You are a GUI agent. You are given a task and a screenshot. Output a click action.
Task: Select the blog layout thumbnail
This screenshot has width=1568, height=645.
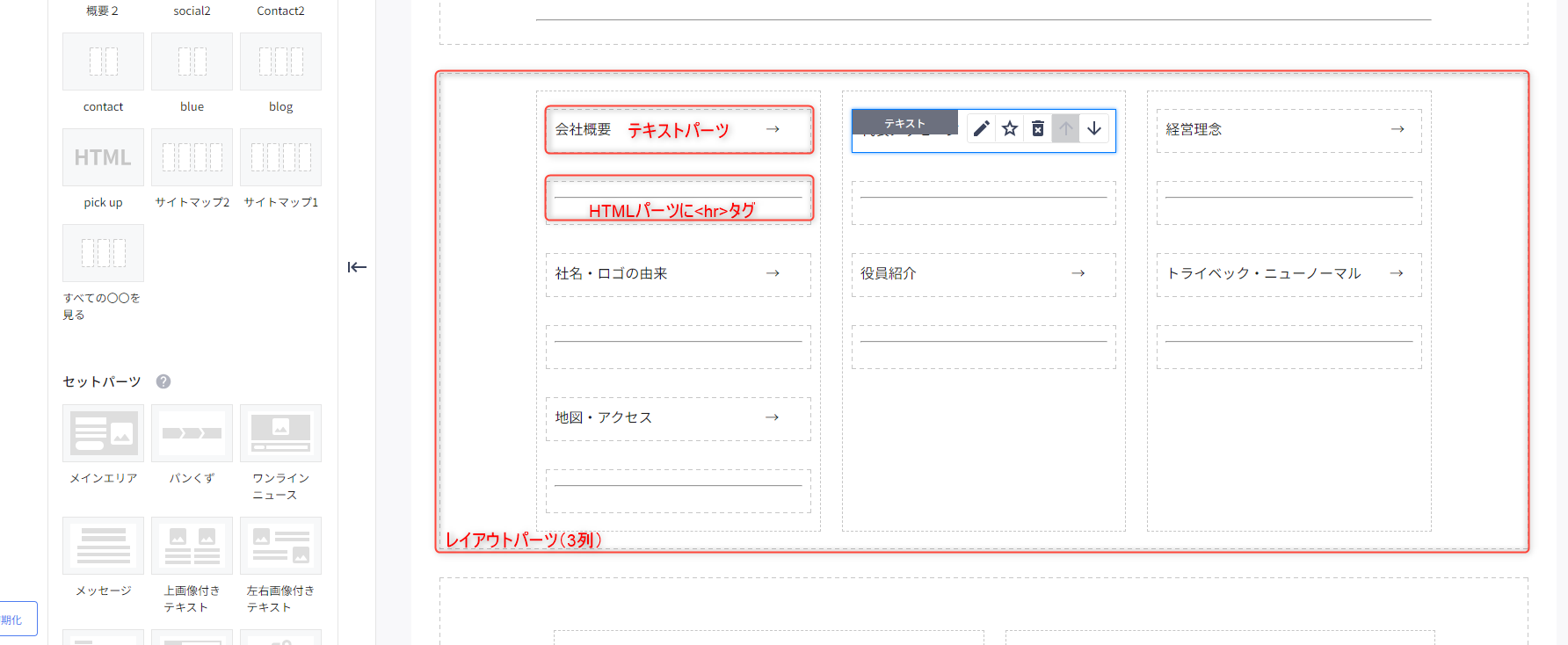pyautogui.click(x=280, y=62)
